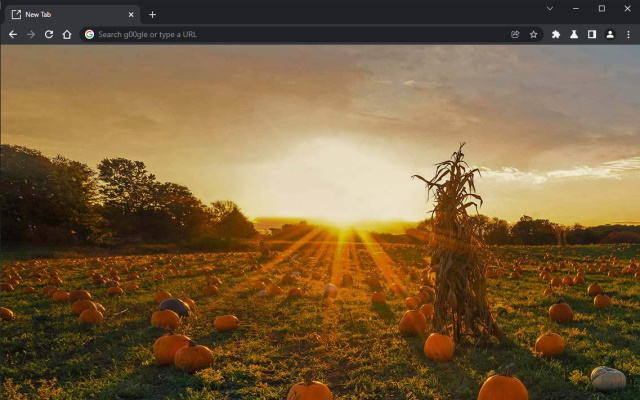The image size is (640, 400).
Task: Add a new tab with plus button
Action: tap(152, 15)
